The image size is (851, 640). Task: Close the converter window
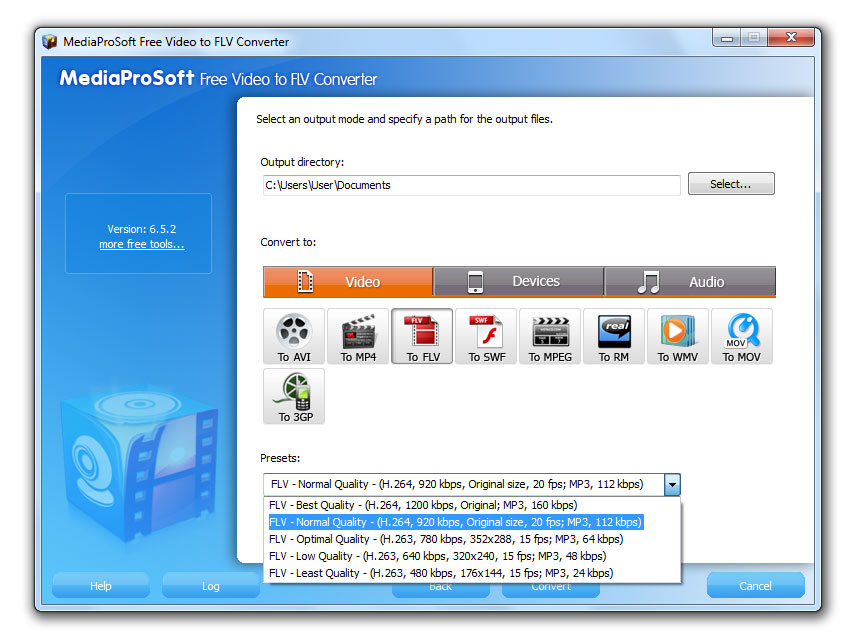791,37
